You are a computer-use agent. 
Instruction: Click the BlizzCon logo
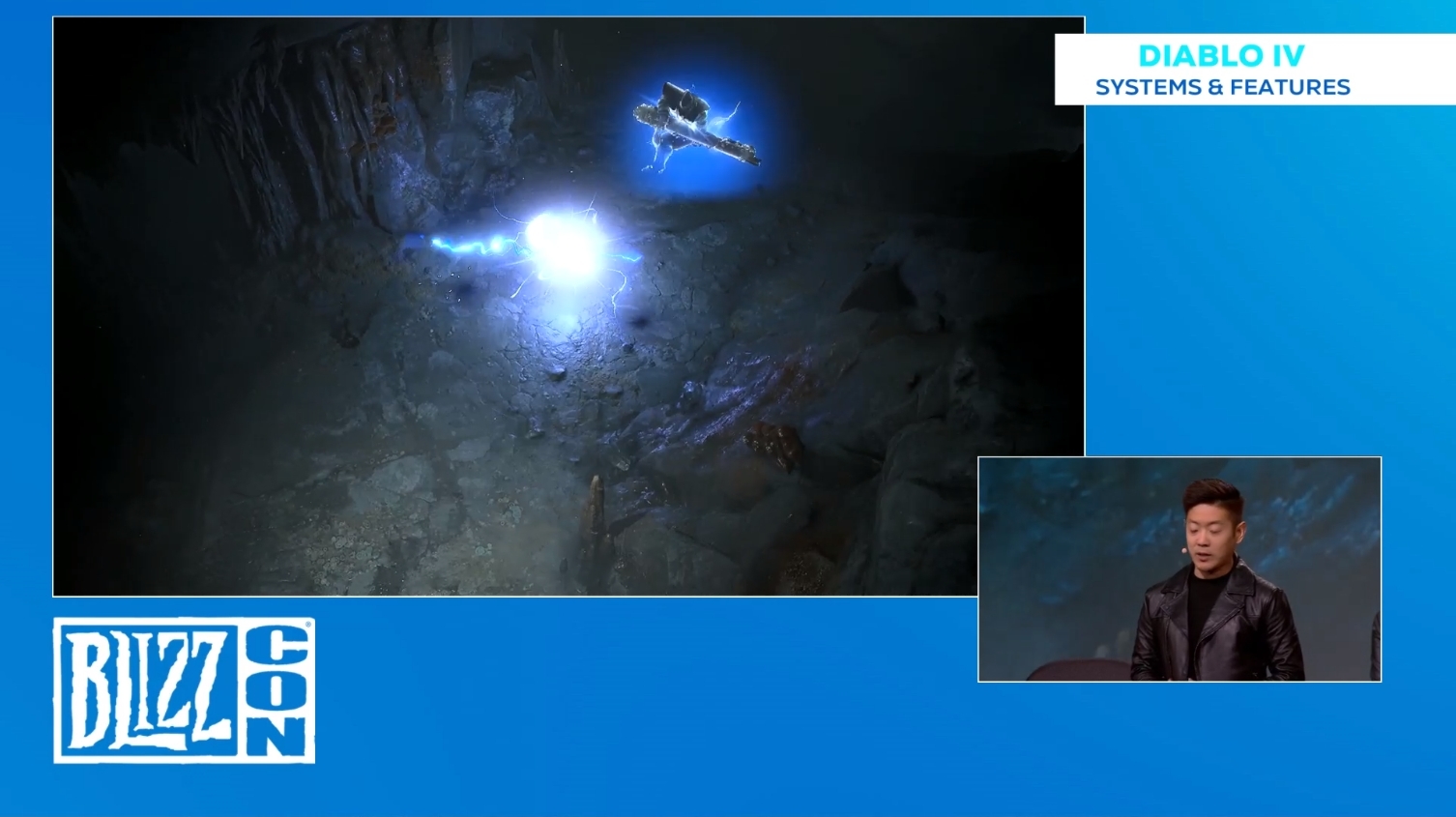(x=184, y=690)
